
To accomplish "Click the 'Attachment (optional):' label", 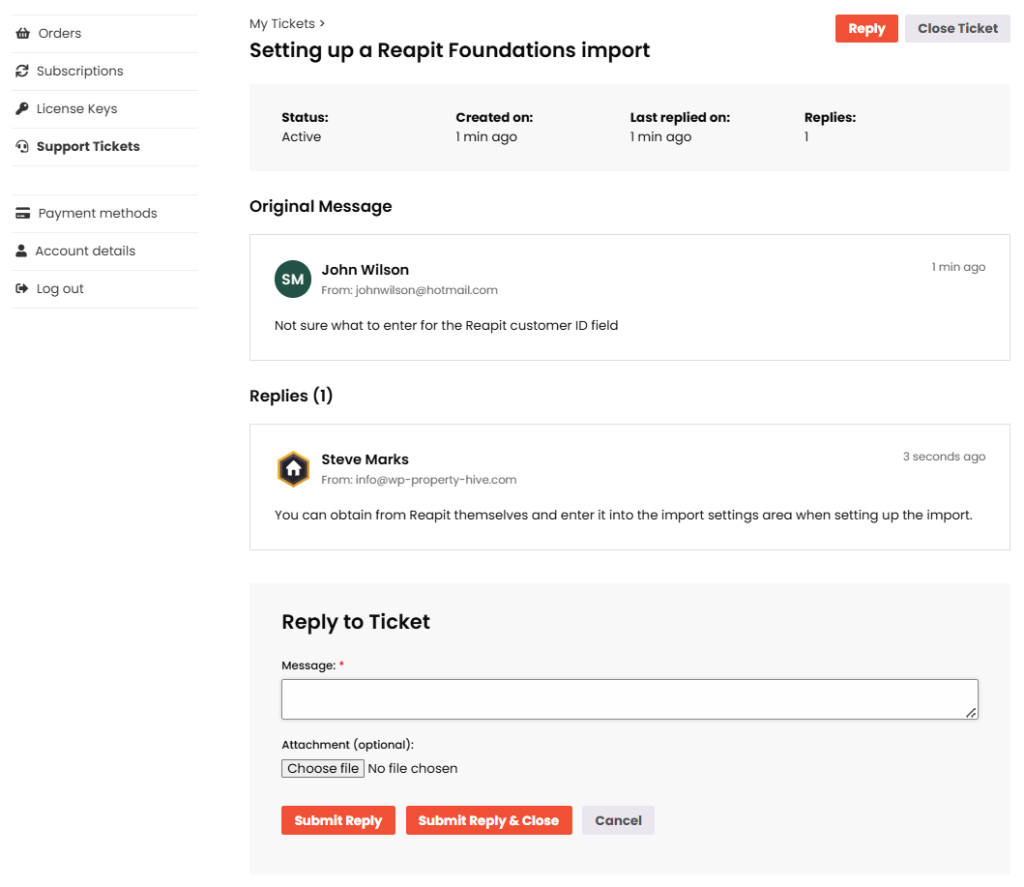I will coord(347,745).
